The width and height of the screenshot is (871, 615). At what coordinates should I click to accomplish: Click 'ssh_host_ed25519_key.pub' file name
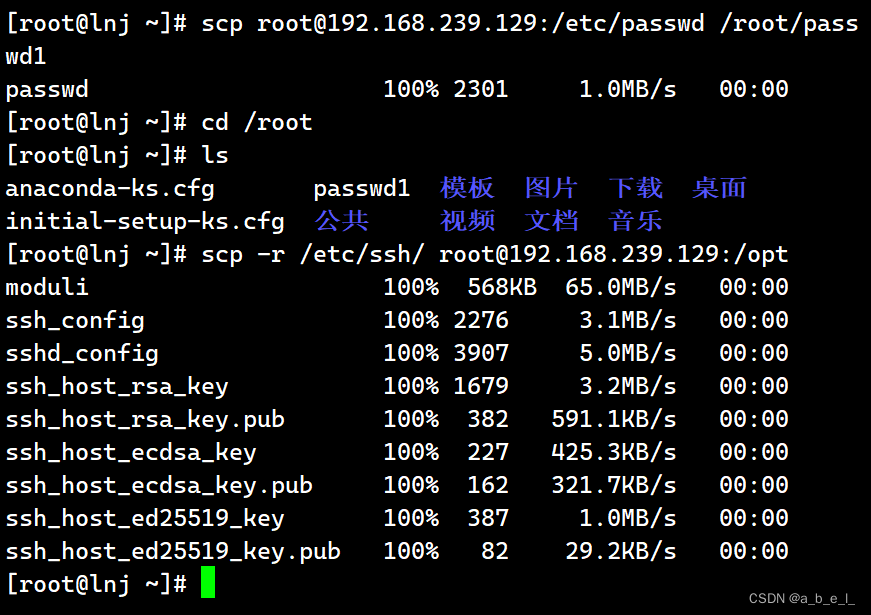click(173, 552)
